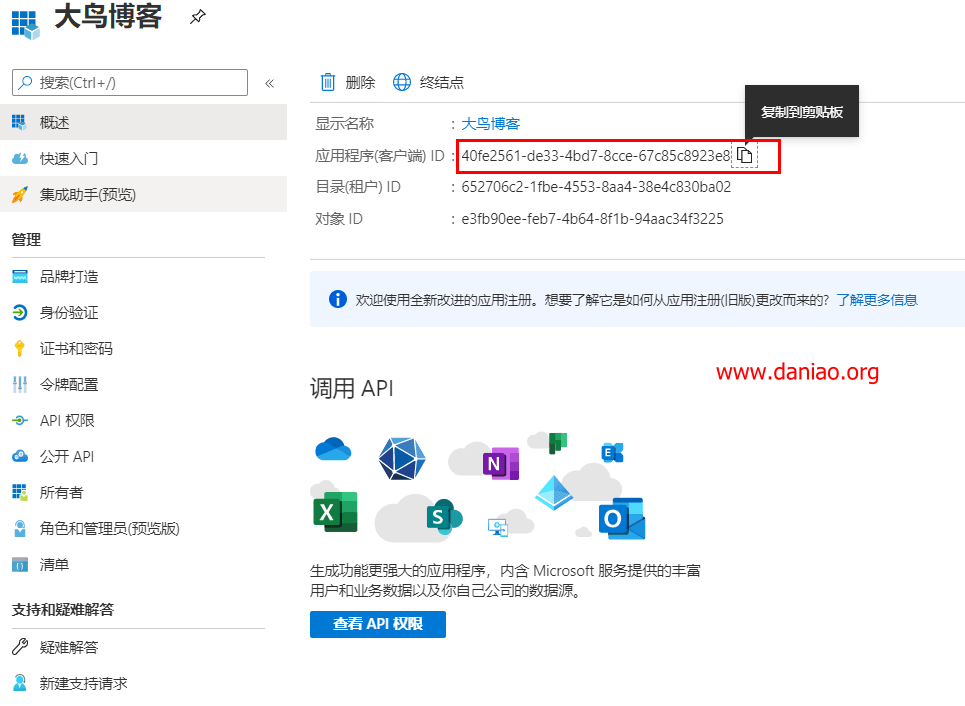Click the 清单 manifest icon
The width and height of the screenshot is (965, 706).
pyautogui.click(x=20, y=564)
